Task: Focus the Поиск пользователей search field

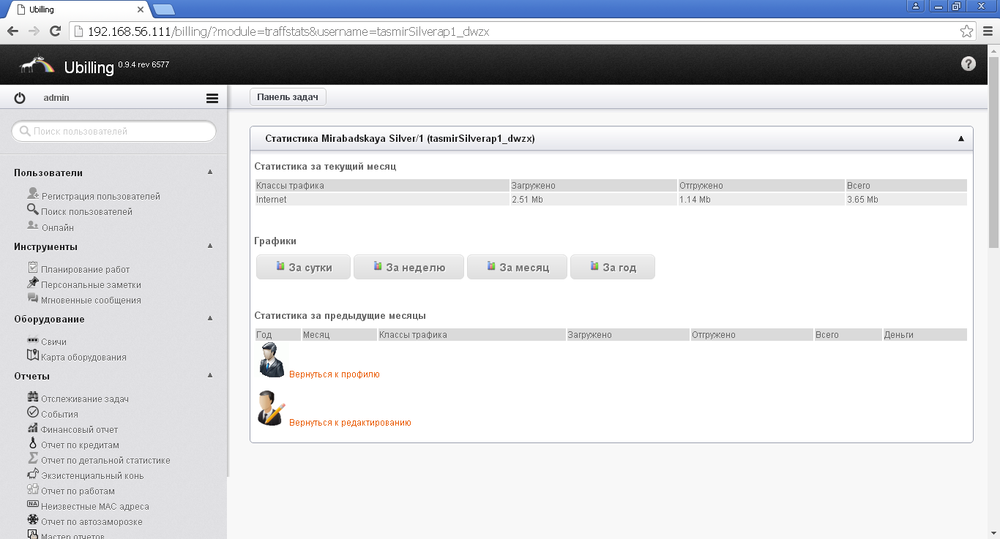Action: click(x=114, y=131)
